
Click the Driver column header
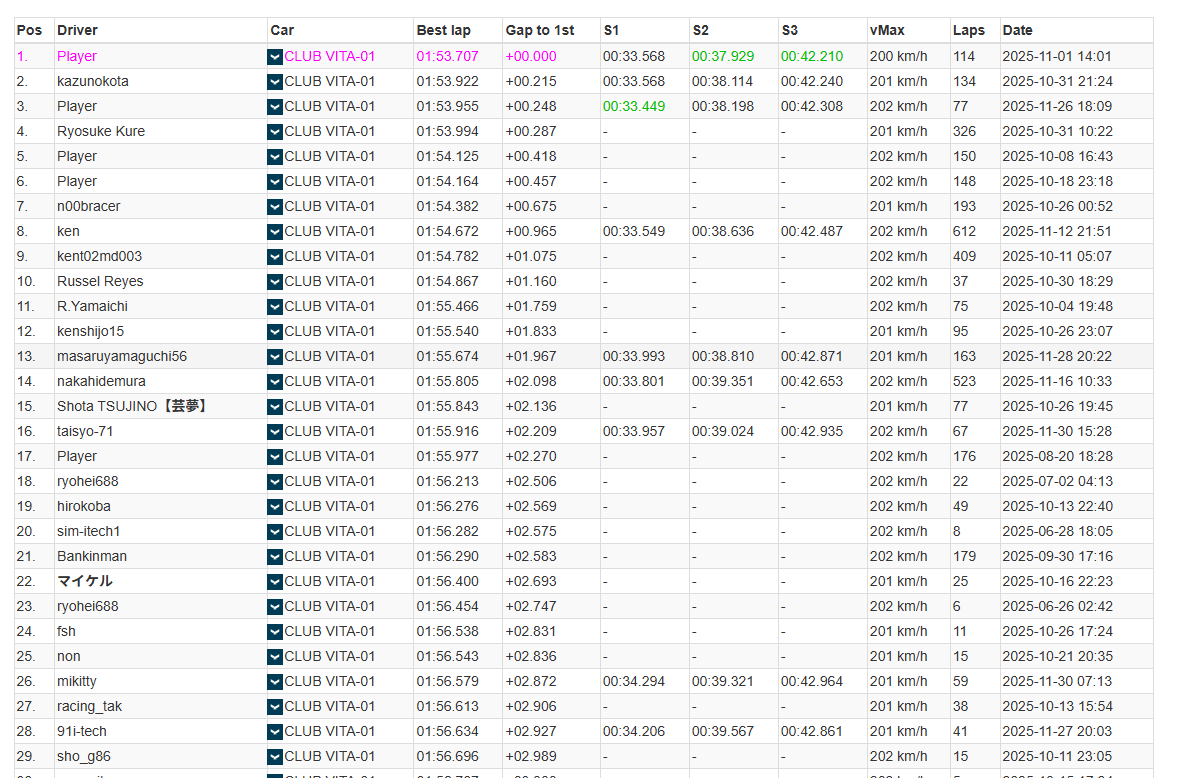coord(77,30)
